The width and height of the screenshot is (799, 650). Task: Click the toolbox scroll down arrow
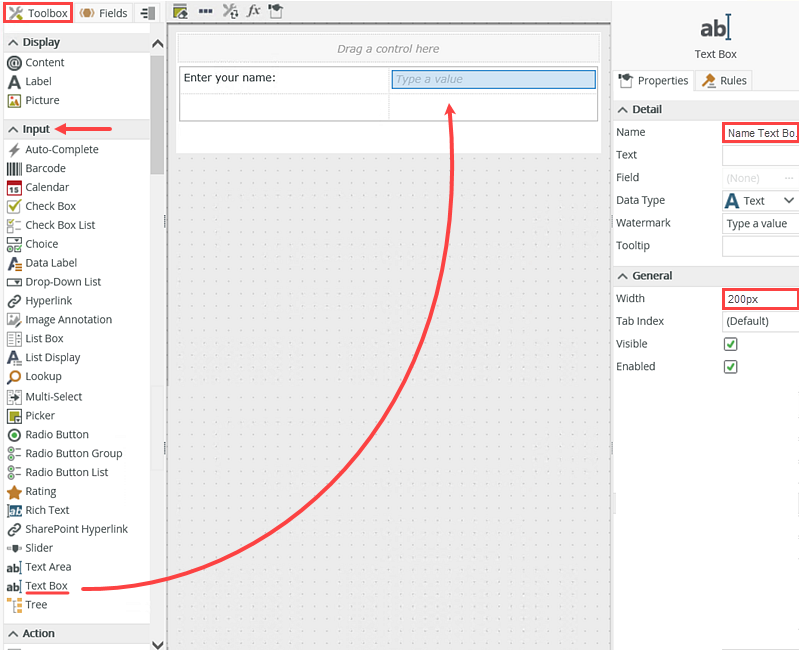157,644
